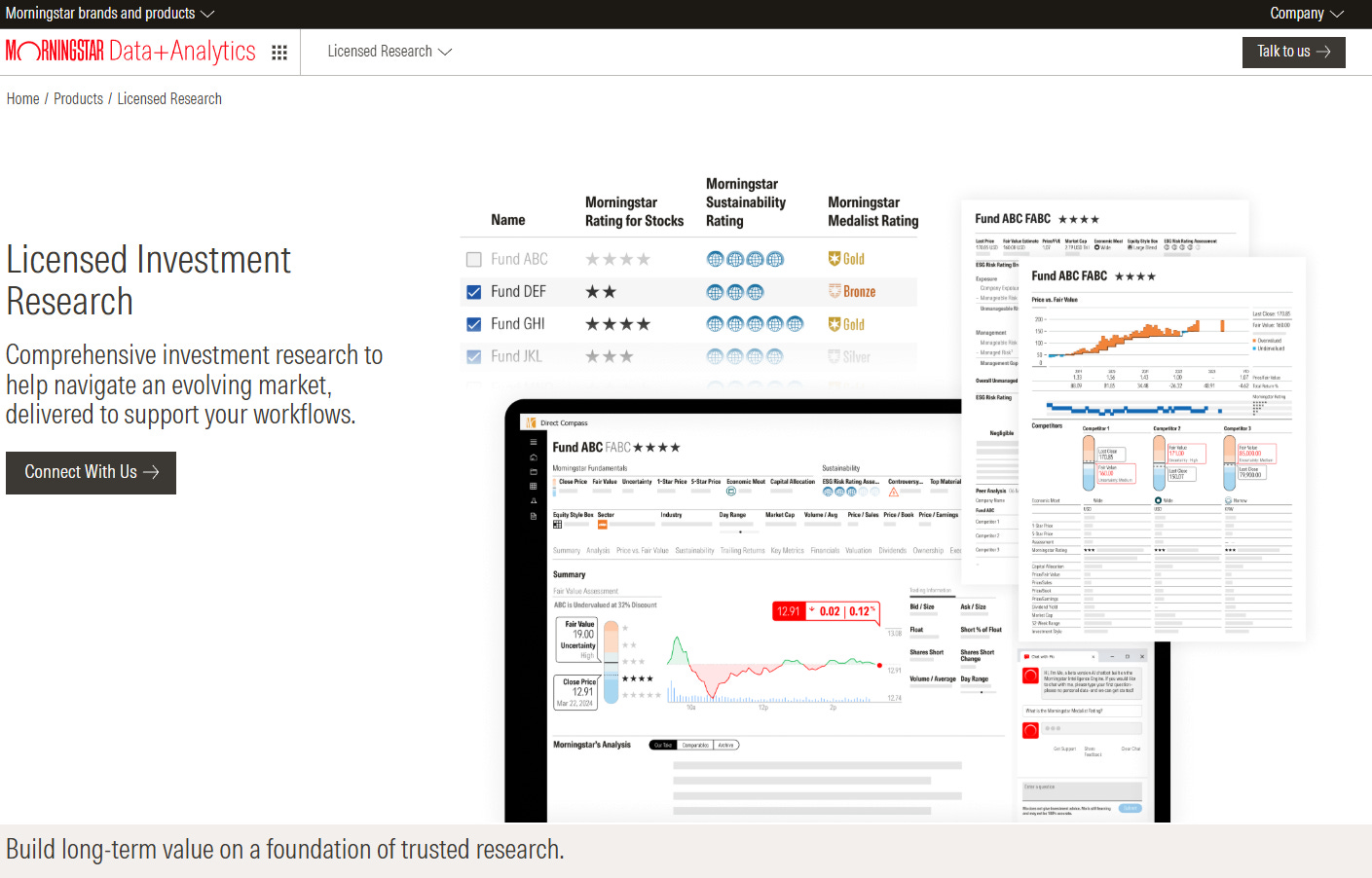Go to Home in the breadcrumb

[x=23, y=99]
